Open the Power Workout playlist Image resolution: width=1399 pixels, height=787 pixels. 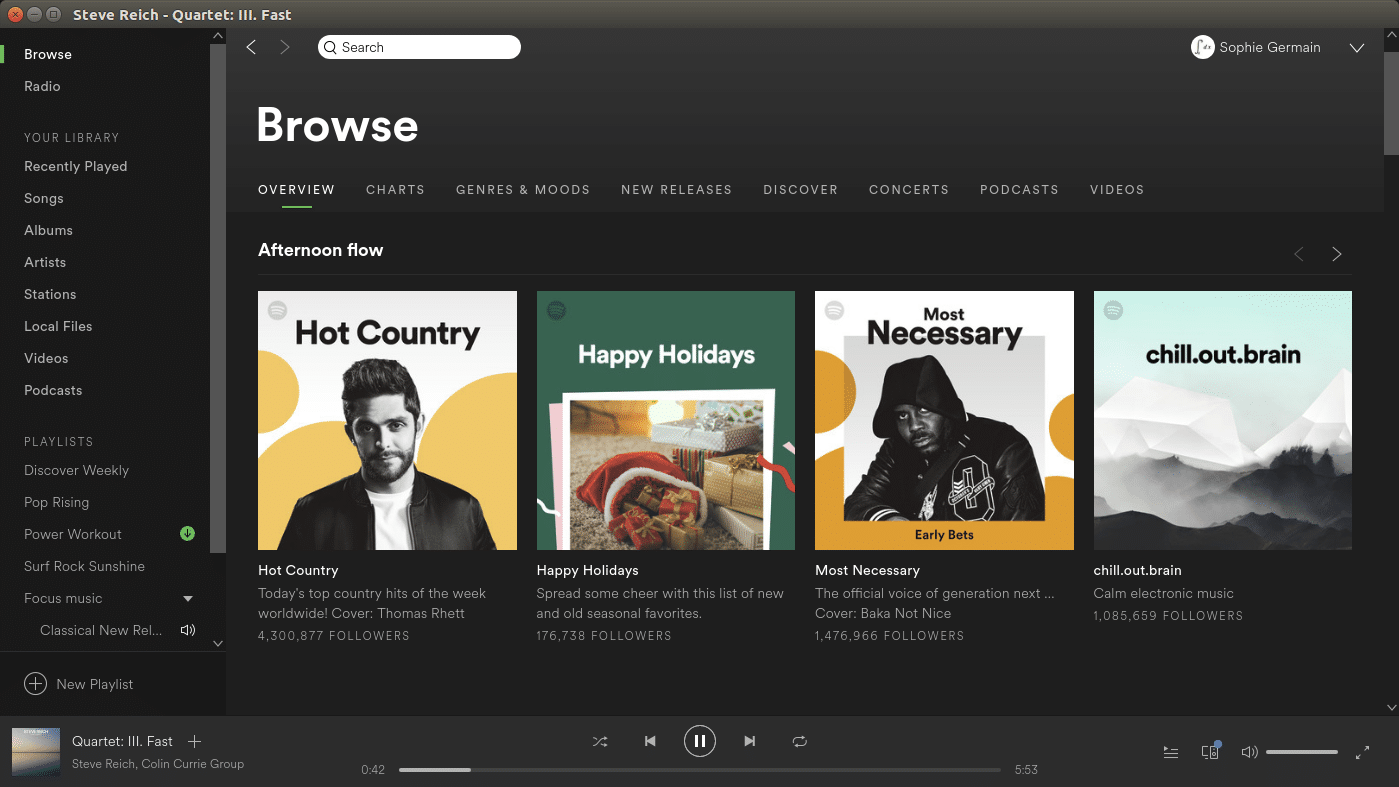[73, 534]
